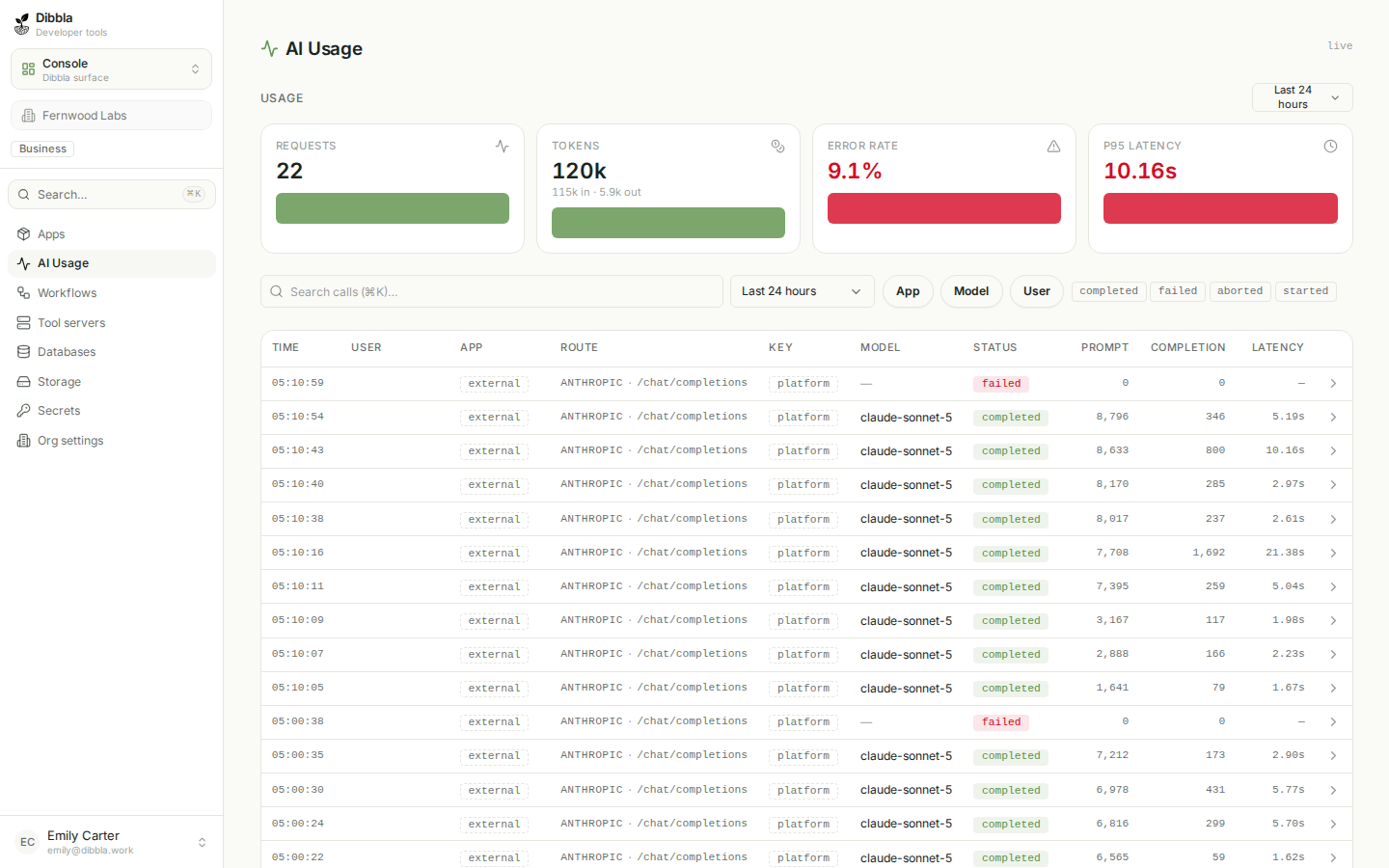The height and width of the screenshot is (868, 1389).
Task: Click the Business plan badge
Action: tap(43, 149)
